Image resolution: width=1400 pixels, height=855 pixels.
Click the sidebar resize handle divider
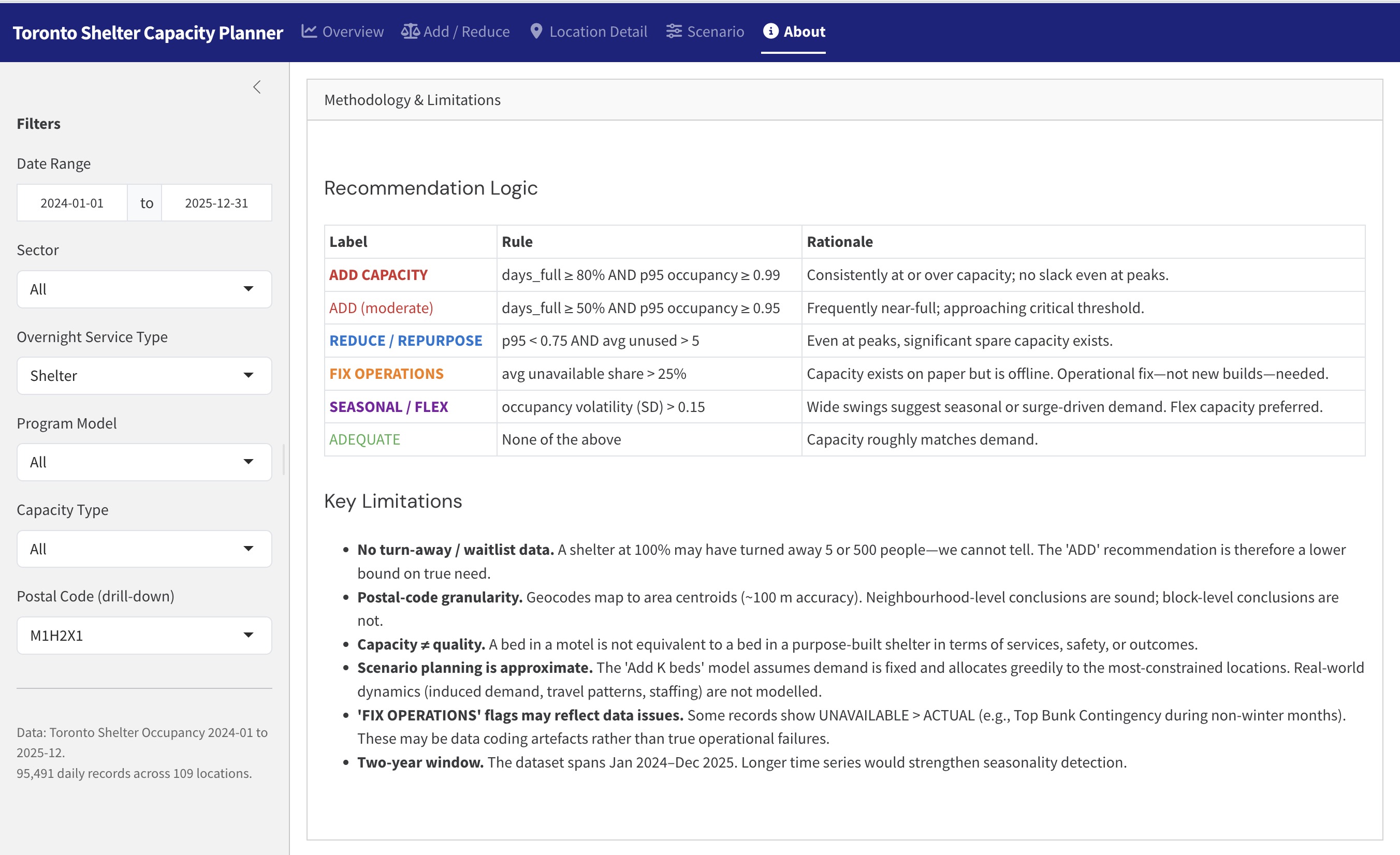284,459
